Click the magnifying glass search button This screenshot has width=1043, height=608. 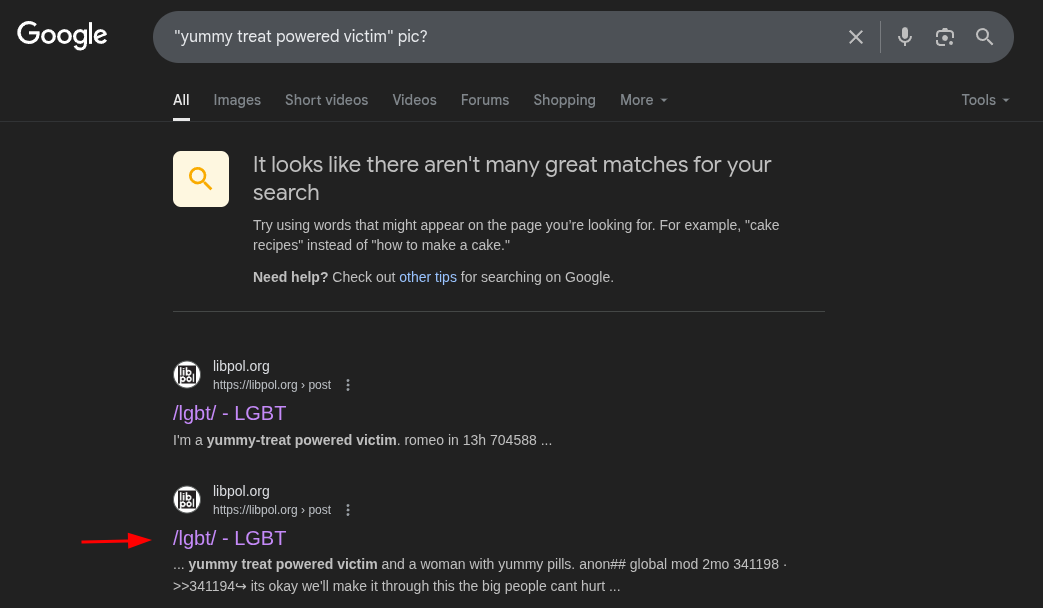984,37
